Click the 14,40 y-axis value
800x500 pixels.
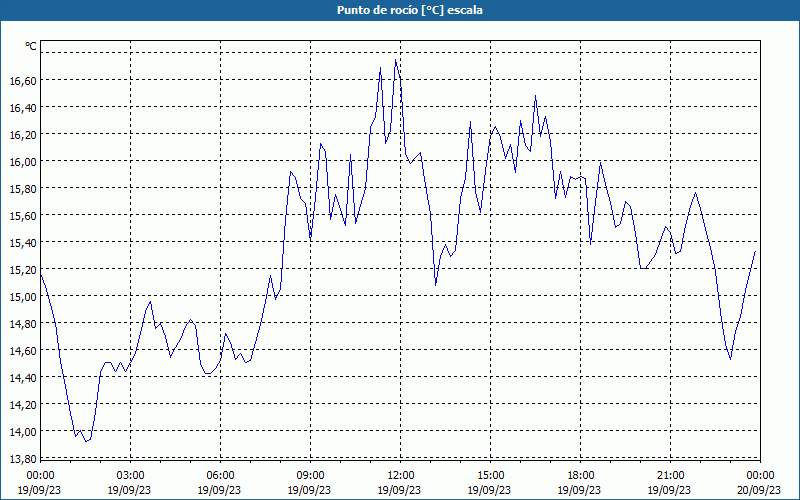coord(23,378)
